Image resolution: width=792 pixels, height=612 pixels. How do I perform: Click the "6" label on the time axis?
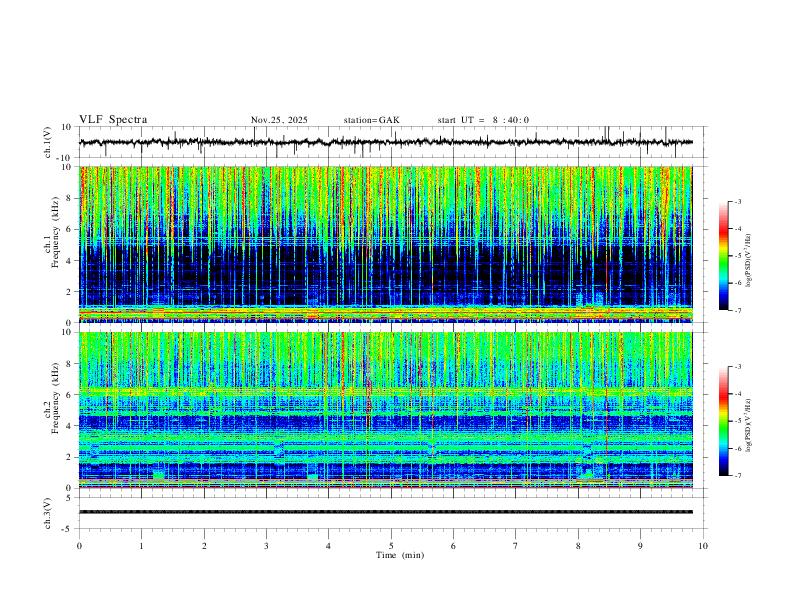click(x=453, y=546)
